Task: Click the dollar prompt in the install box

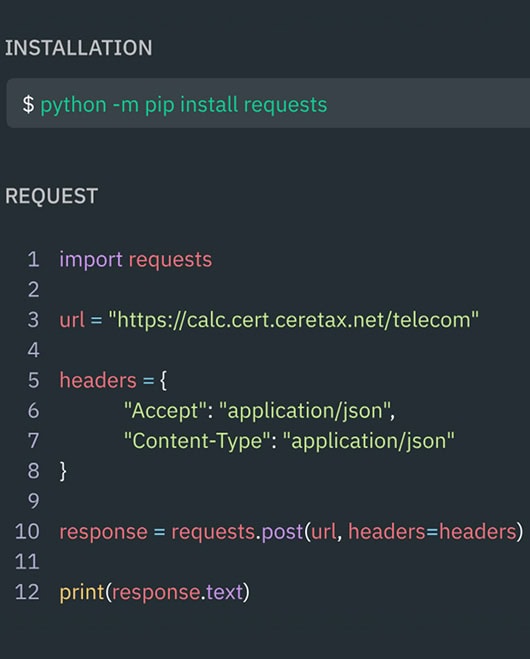Action: pyautogui.click(x=28, y=104)
